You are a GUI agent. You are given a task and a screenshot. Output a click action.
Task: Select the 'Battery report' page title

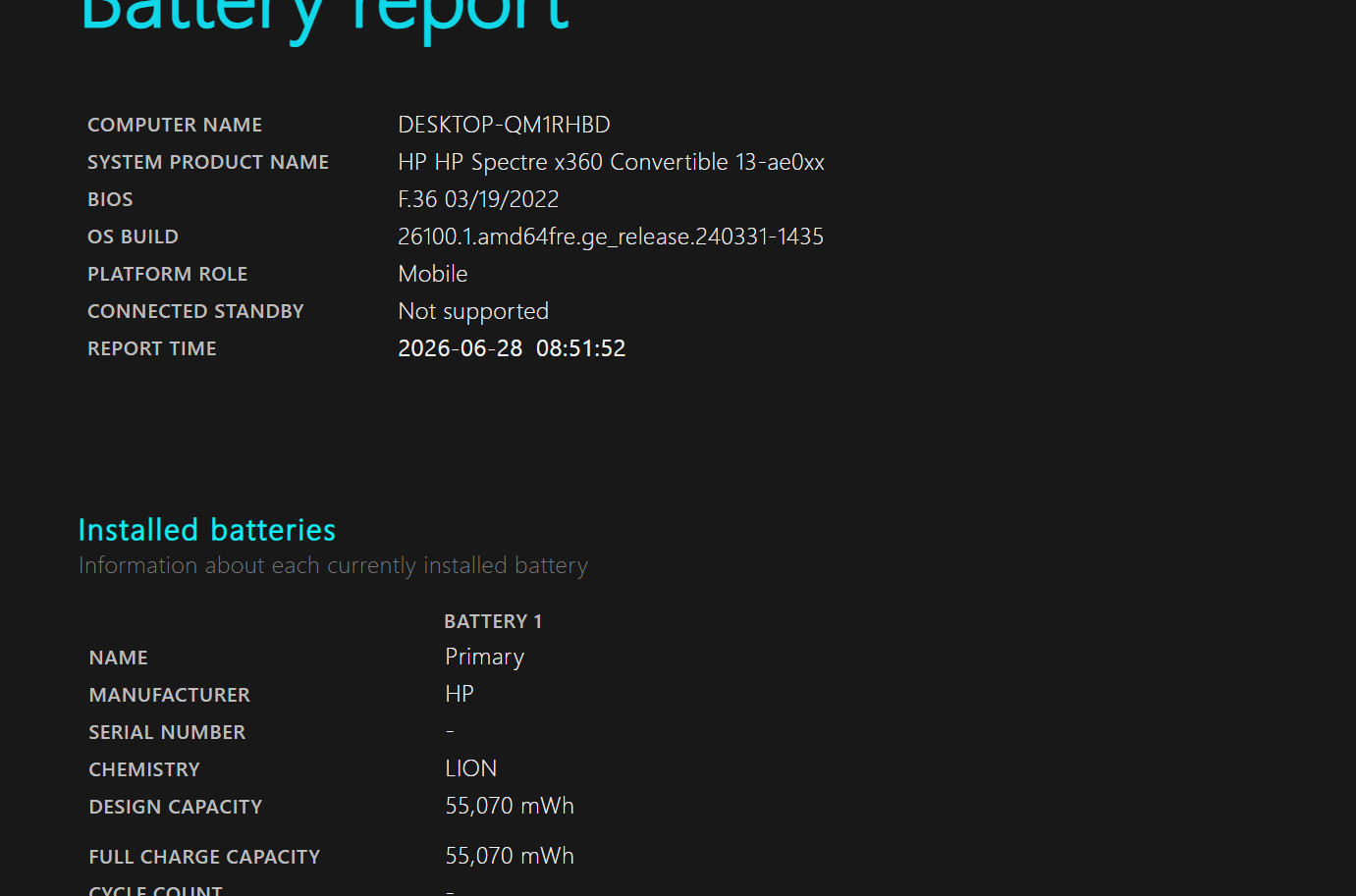point(325,18)
